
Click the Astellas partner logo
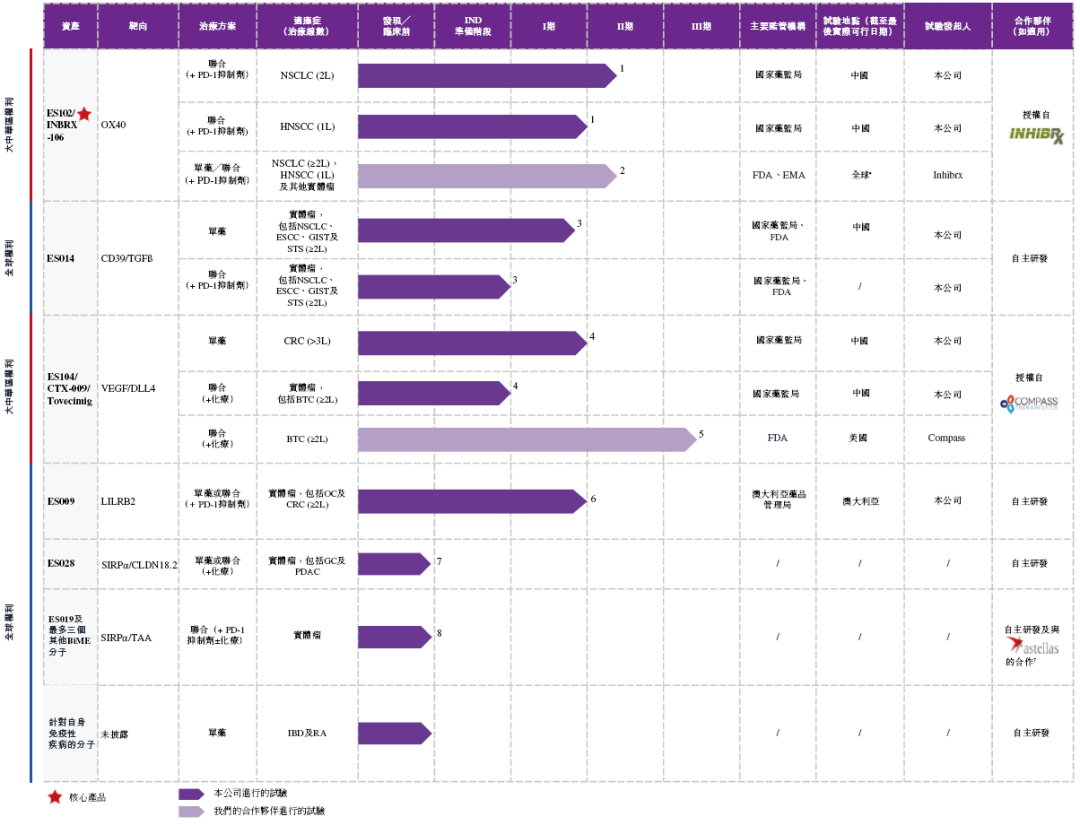click(1033, 646)
